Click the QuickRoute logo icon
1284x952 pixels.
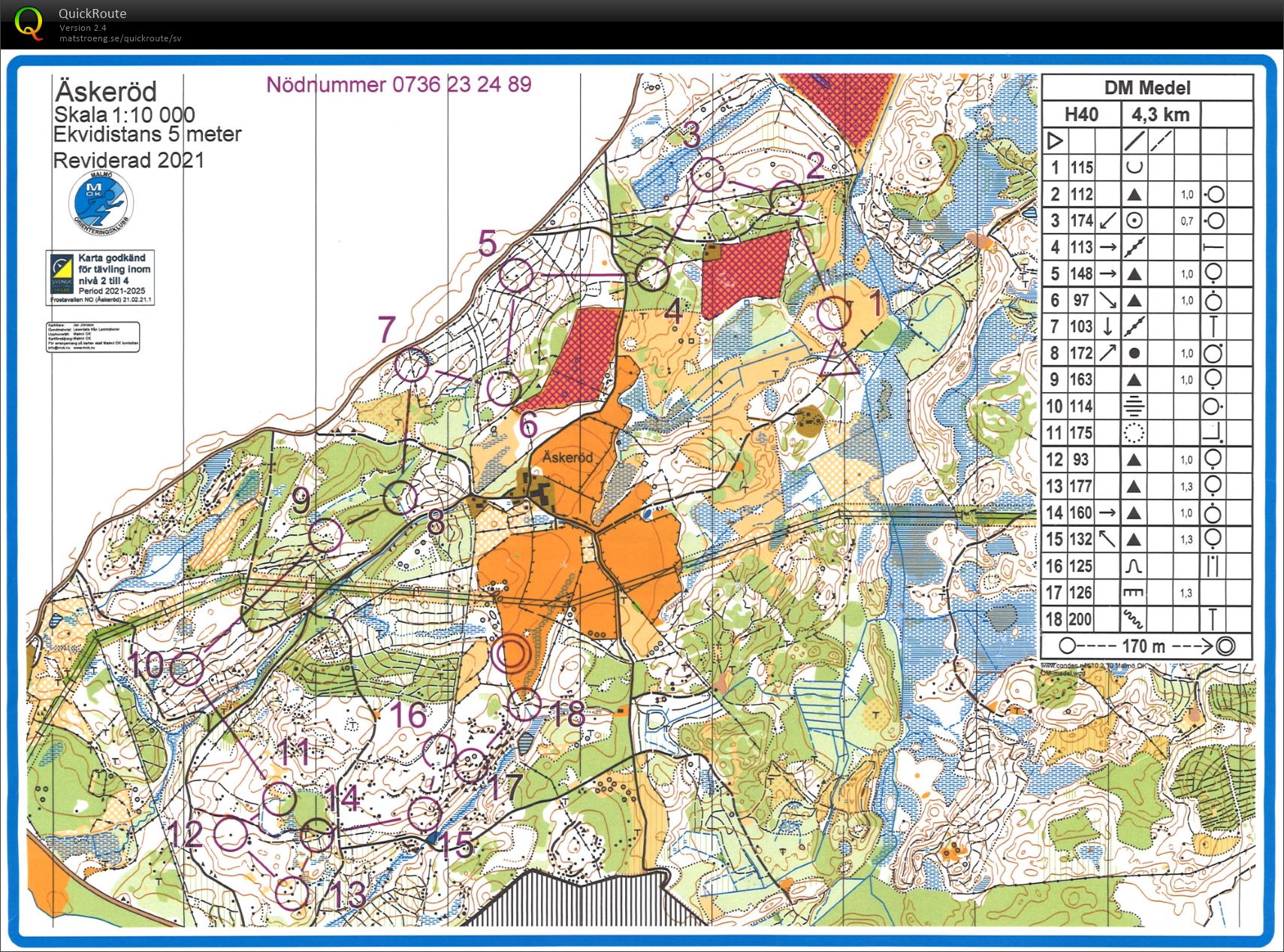coord(29,23)
